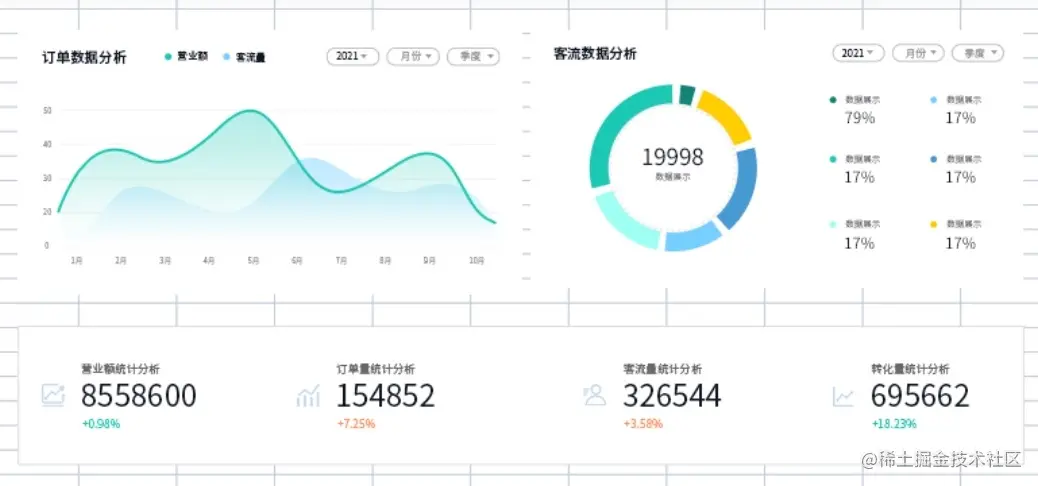Click the +7.25% change indicator
This screenshot has width=1038, height=486.
356,424
